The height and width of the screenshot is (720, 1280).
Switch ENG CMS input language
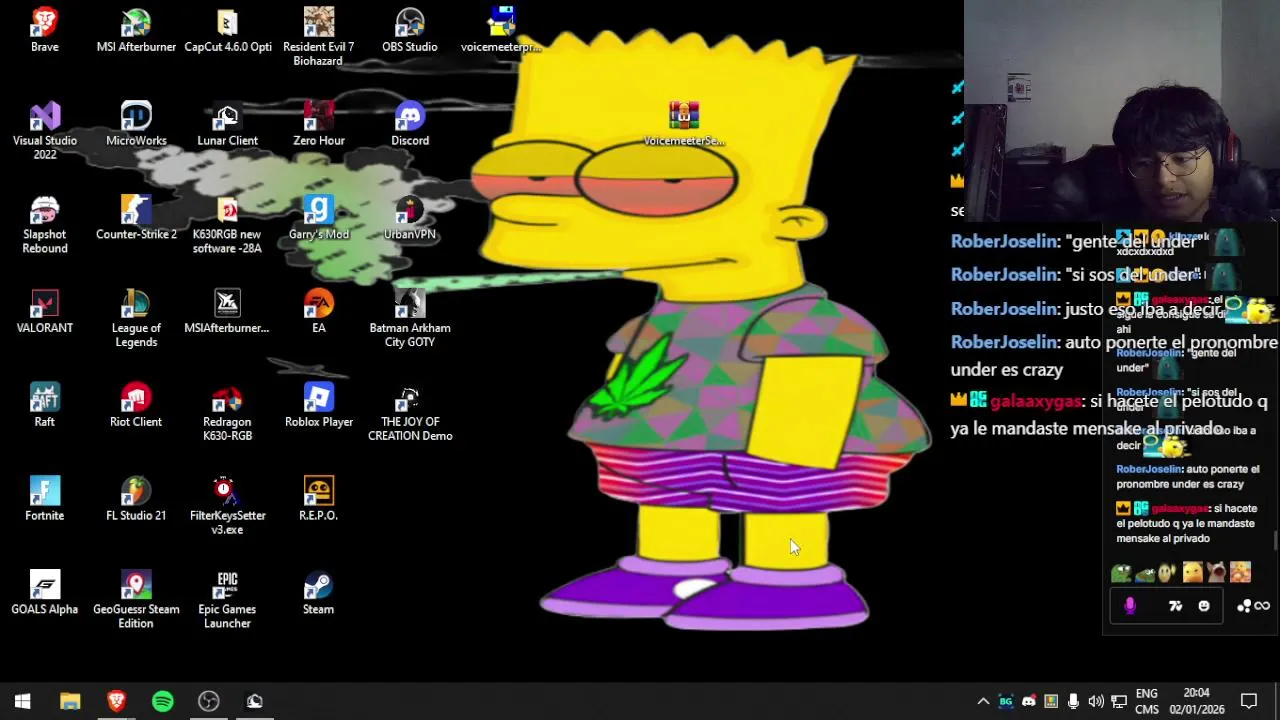pos(1147,701)
